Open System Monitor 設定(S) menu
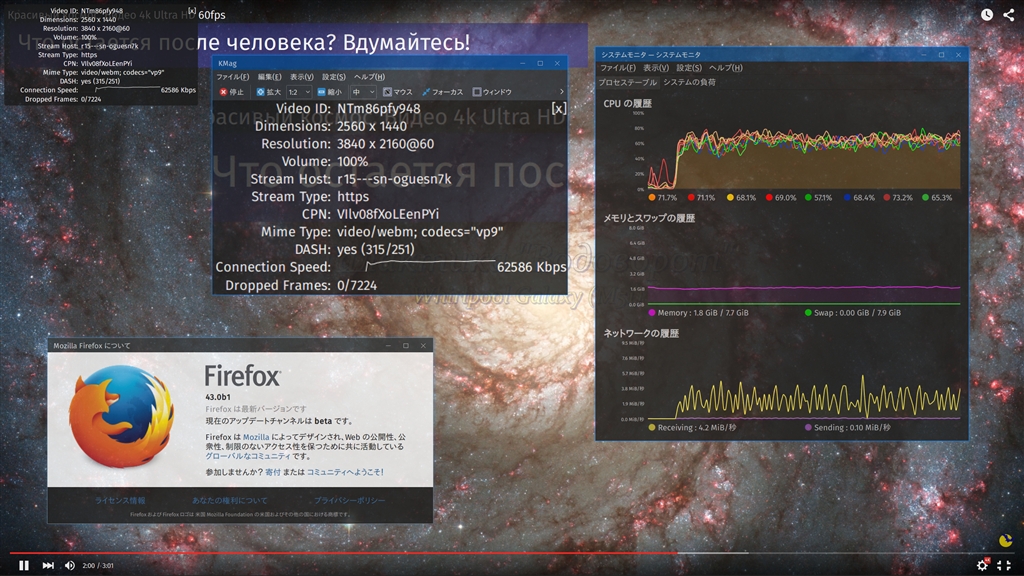This screenshot has height=576, width=1024. (x=689, y=68)
